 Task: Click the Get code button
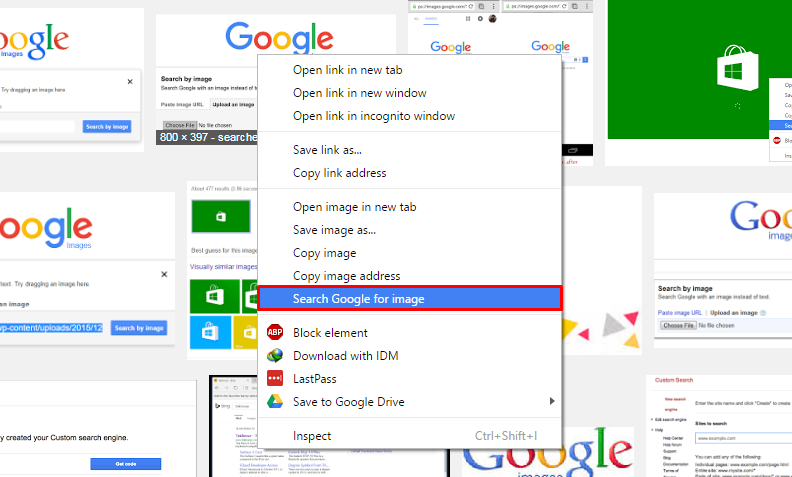126,464
